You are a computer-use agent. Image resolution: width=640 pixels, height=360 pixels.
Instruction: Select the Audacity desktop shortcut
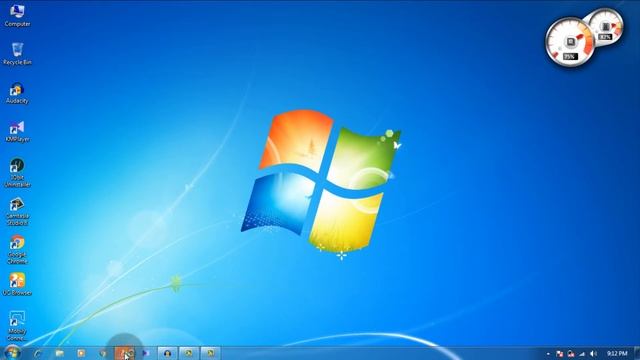point(17,93)
